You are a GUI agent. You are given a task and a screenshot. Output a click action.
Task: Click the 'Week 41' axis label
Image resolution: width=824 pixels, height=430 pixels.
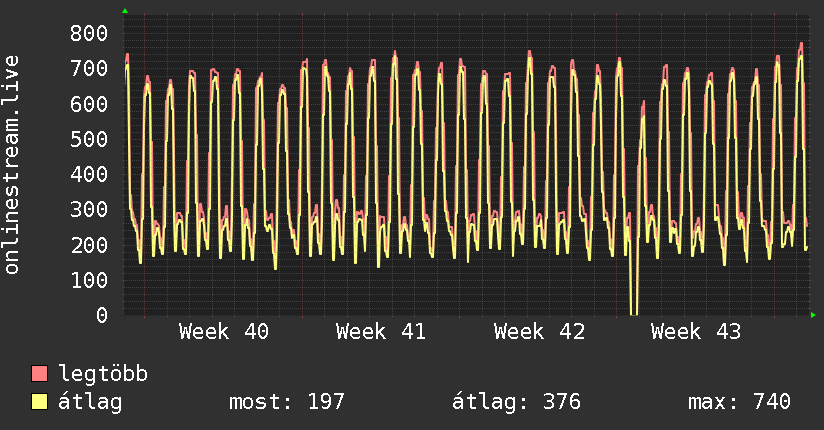pyautogui.click(x=381, y=332)
